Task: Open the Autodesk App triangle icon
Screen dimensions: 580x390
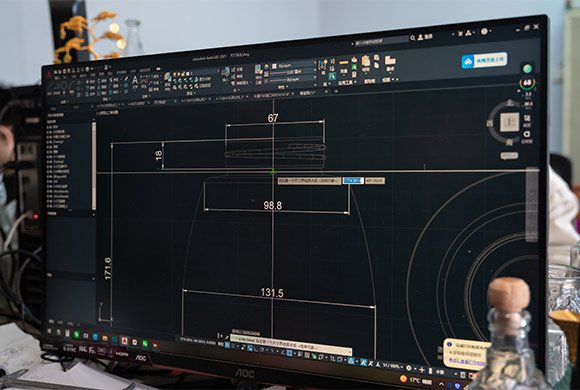Action: [x=468, y=33]
